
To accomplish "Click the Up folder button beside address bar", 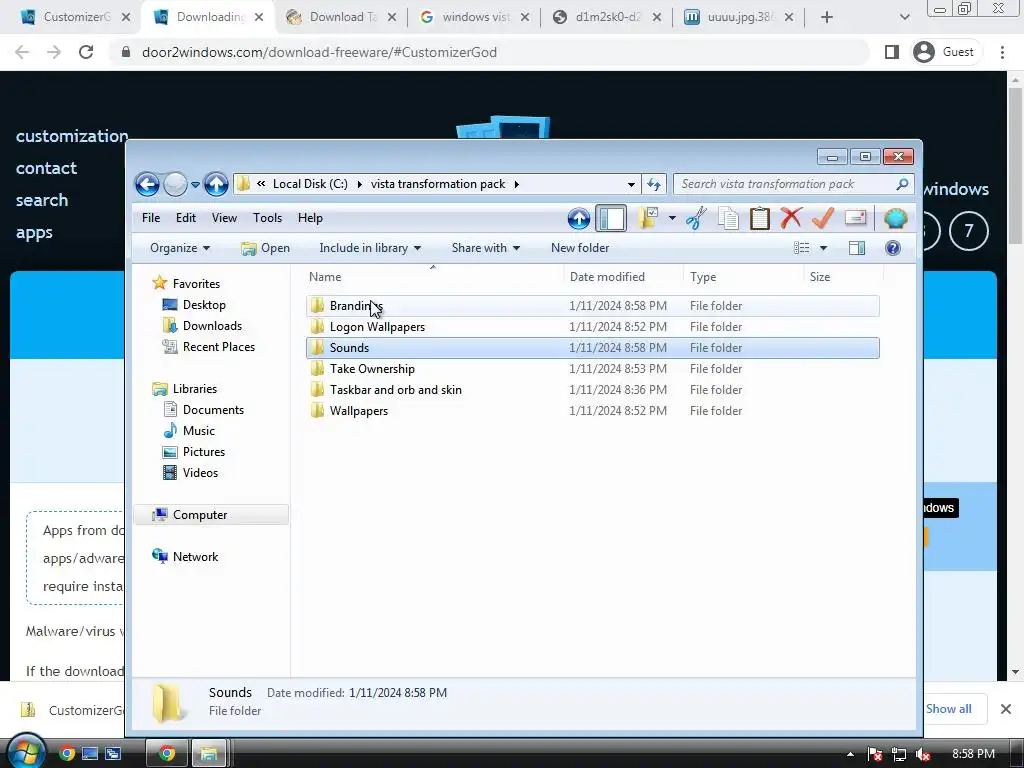I will tap(216, 185).
